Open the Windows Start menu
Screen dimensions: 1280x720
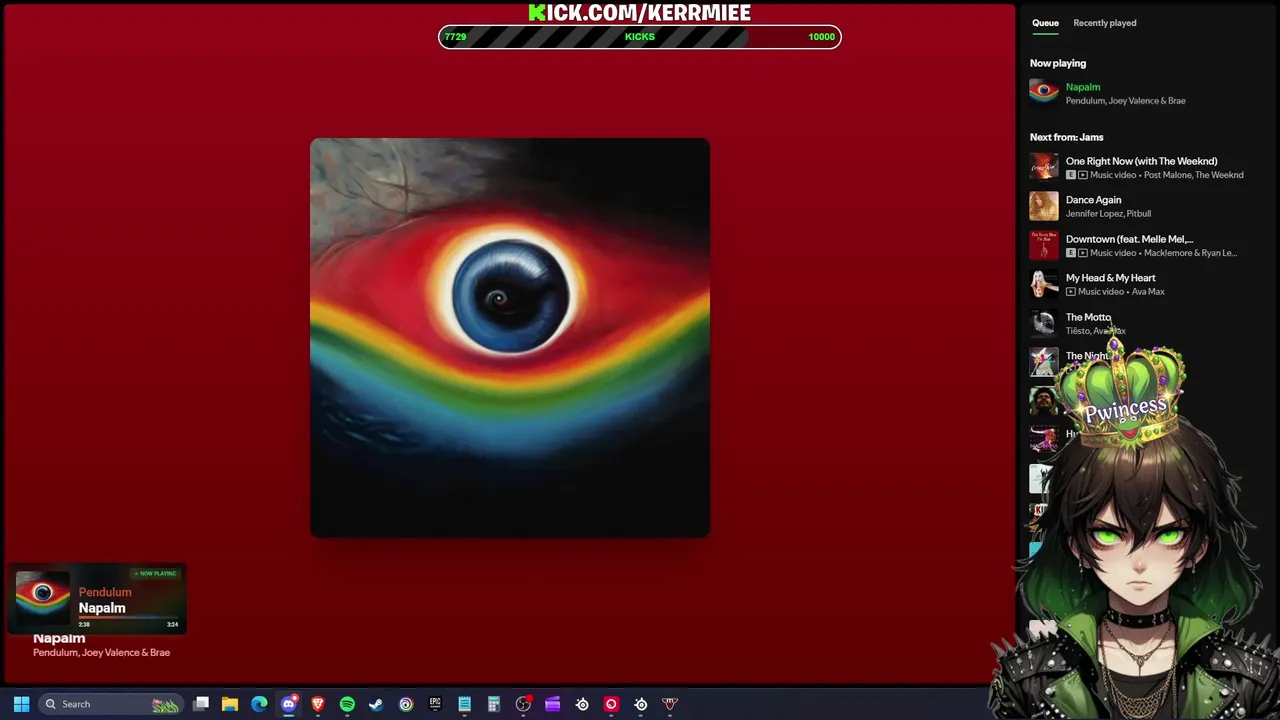coord(21,704)
